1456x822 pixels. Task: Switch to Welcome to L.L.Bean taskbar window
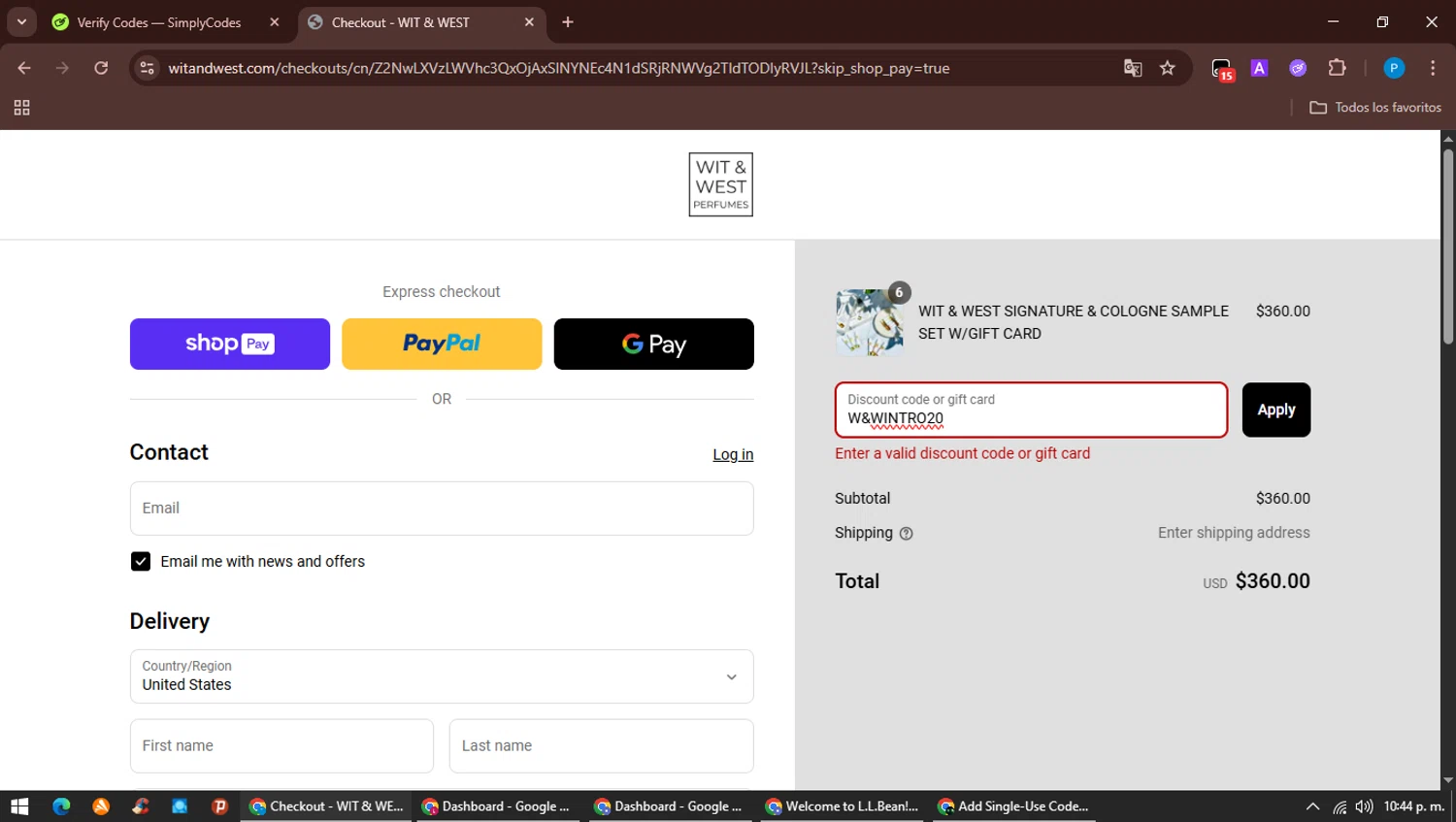coord(842,806)
